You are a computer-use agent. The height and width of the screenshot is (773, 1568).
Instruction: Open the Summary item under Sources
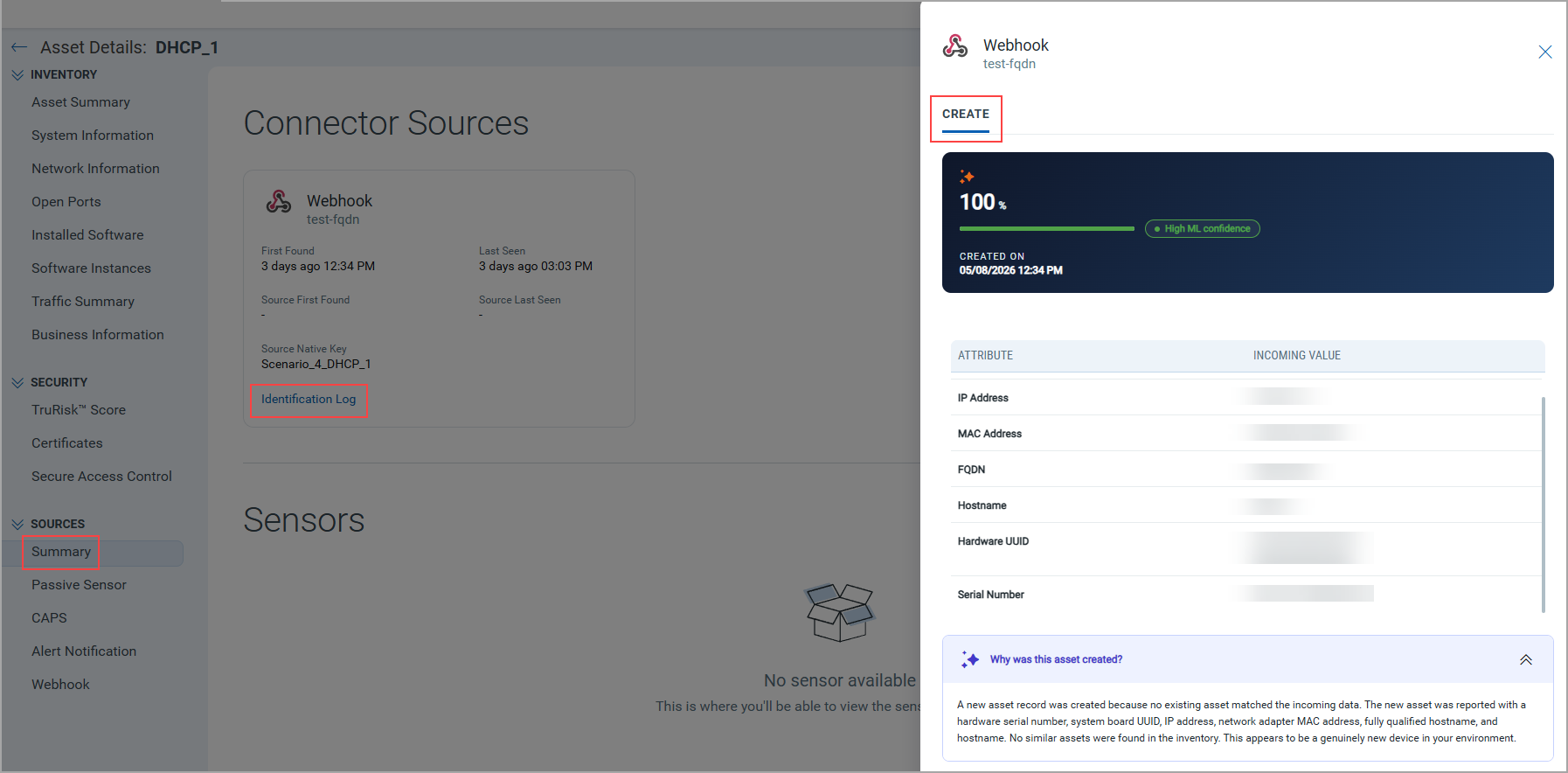[x=61, y=552]
